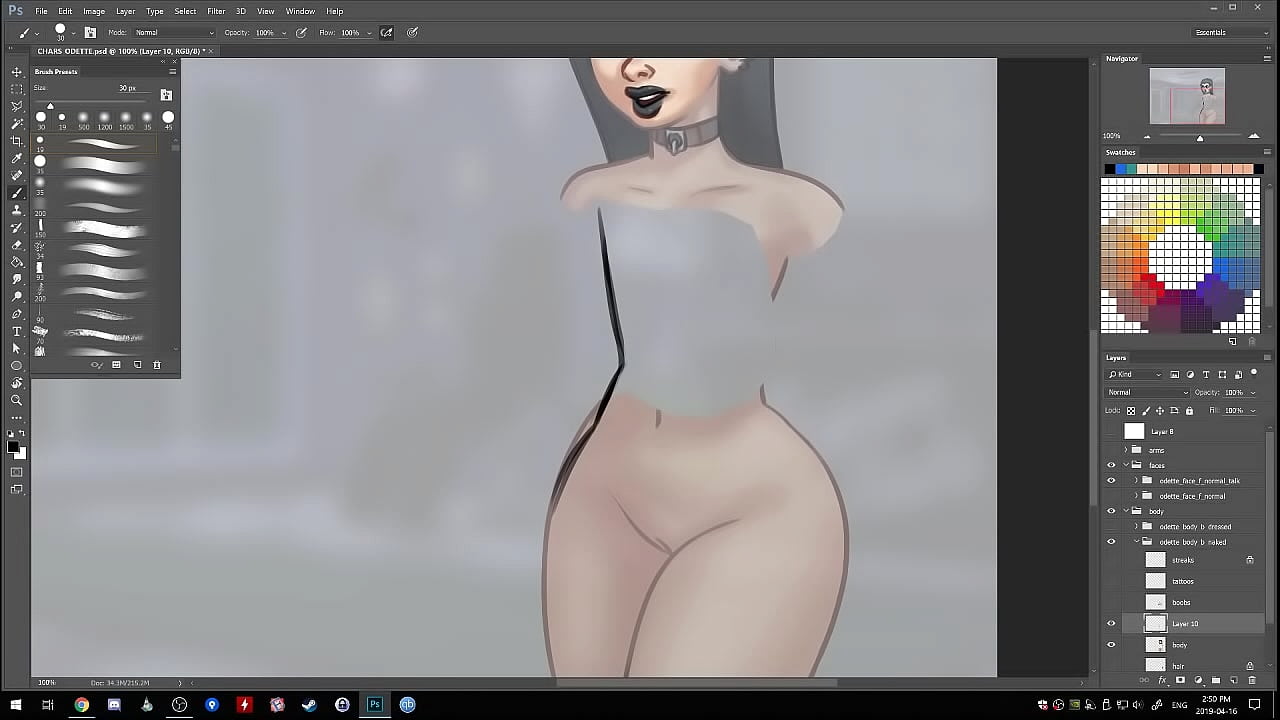Open the Layer menu
Image resolution: width=1280 pixels, height=720 pixels.
click(125, 11)
